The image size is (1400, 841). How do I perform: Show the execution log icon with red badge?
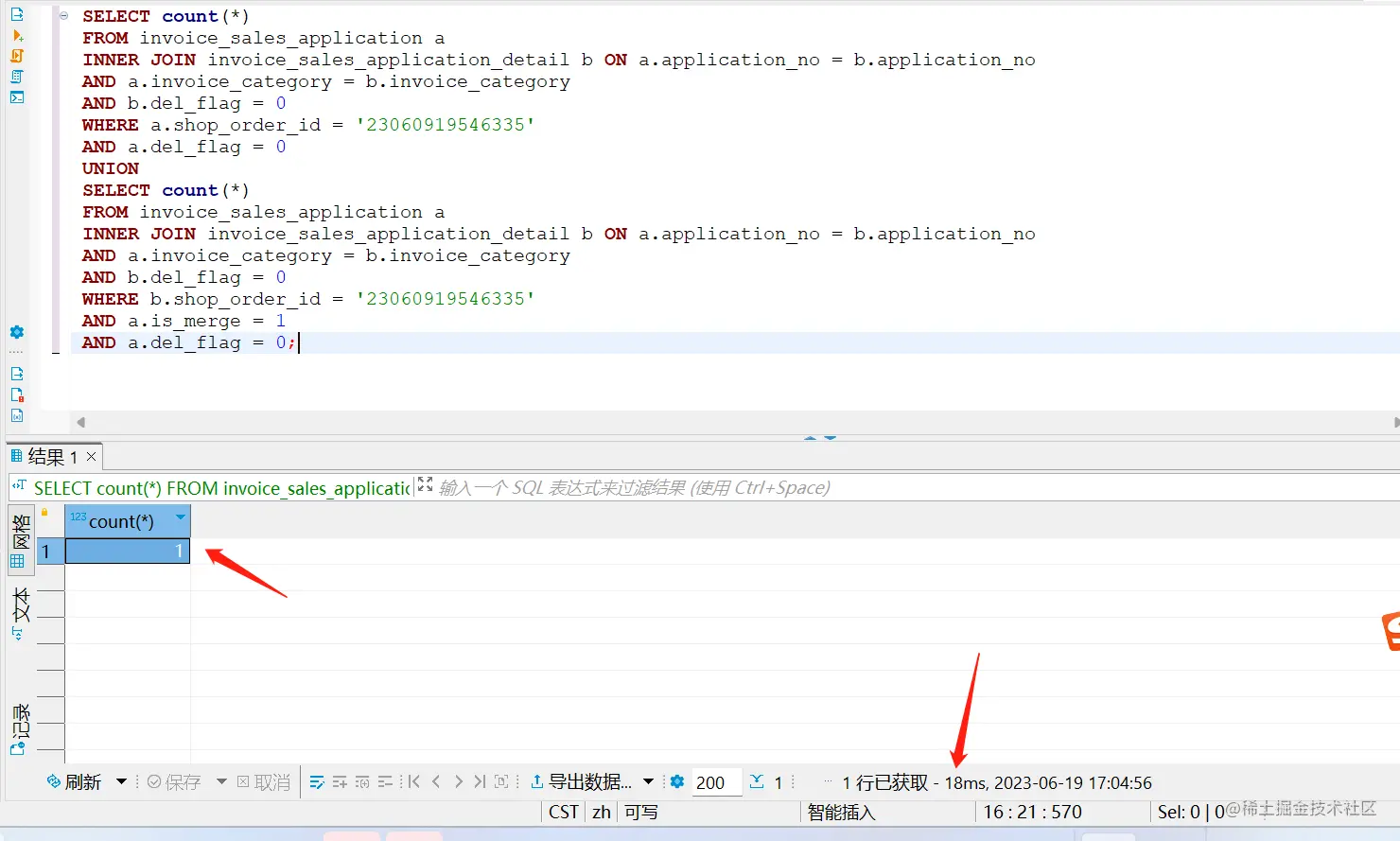pos(17,394)
